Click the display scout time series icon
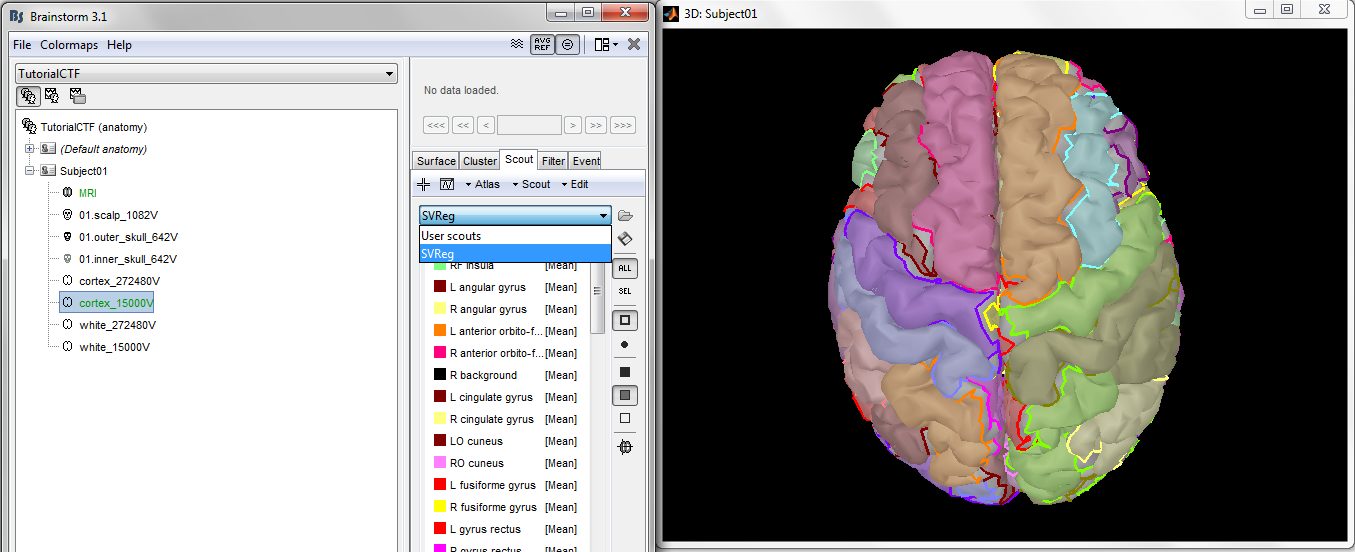This screenshot has height=552, width=1355. [x=447, y=184]
